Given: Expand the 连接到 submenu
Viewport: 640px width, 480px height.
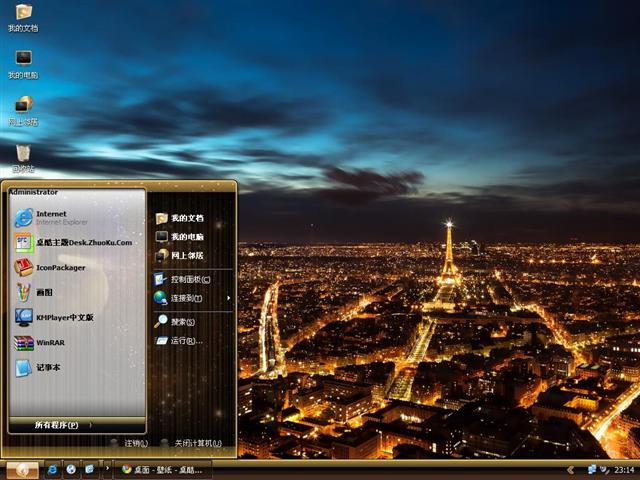Looking at the screenshot, I should 190,298.
